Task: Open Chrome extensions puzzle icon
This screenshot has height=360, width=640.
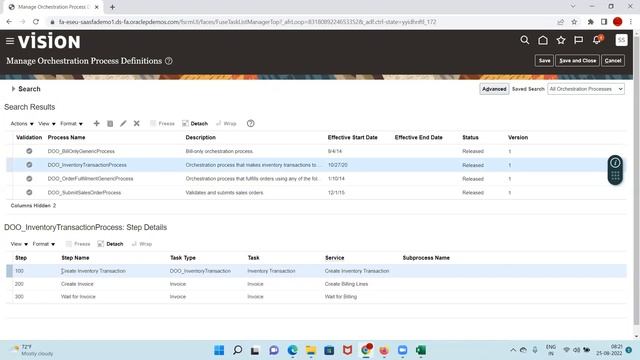Action: click(590, 22)
